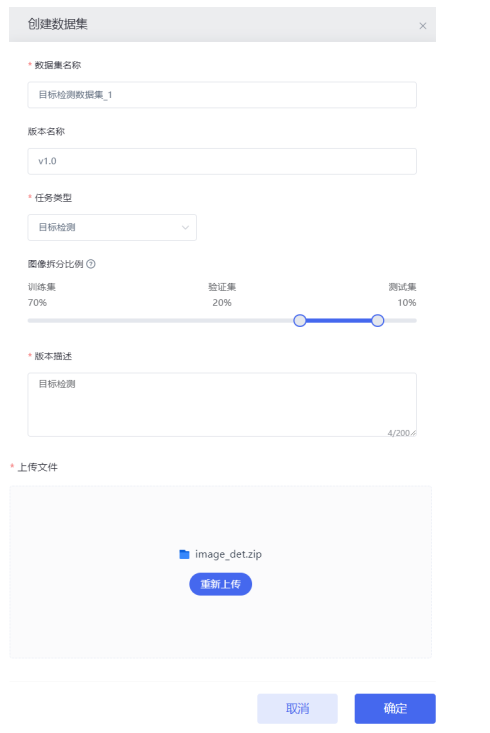Viewport: 490px width, 733px height.
Task: Open the help icon beside 图像拆分比例
Action: (91, 264)
